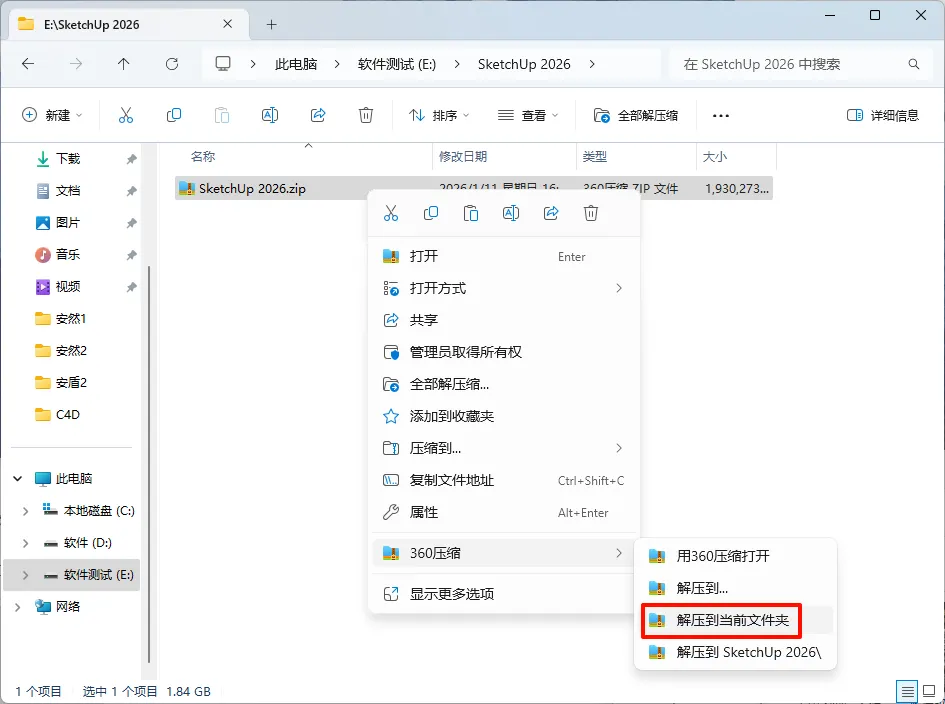The image size is (945, 704).
Task: Click the Rename icon in the context menu
Action: 511,213
